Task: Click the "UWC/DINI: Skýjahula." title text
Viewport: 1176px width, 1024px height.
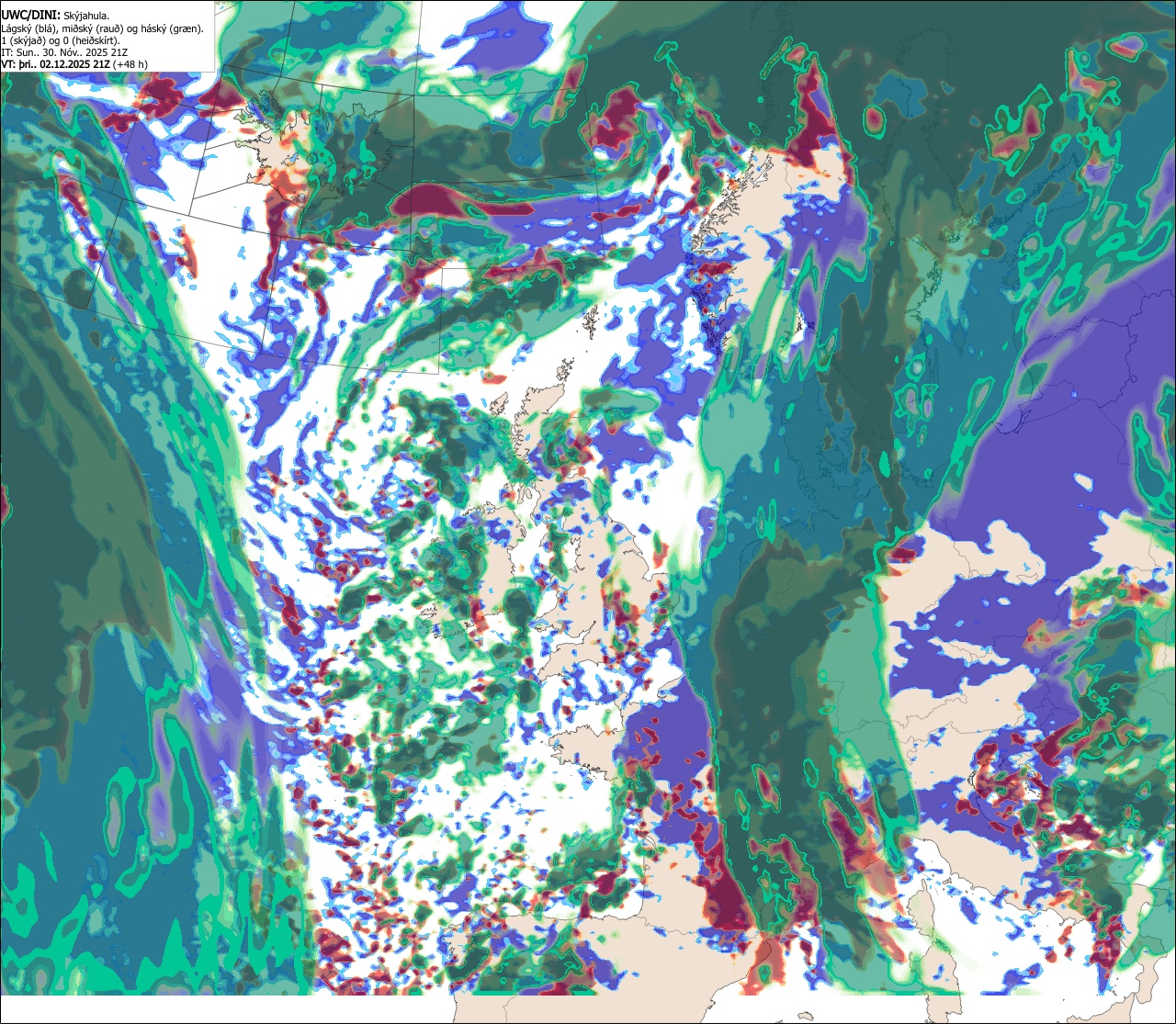Action: [x=56, y=15]
